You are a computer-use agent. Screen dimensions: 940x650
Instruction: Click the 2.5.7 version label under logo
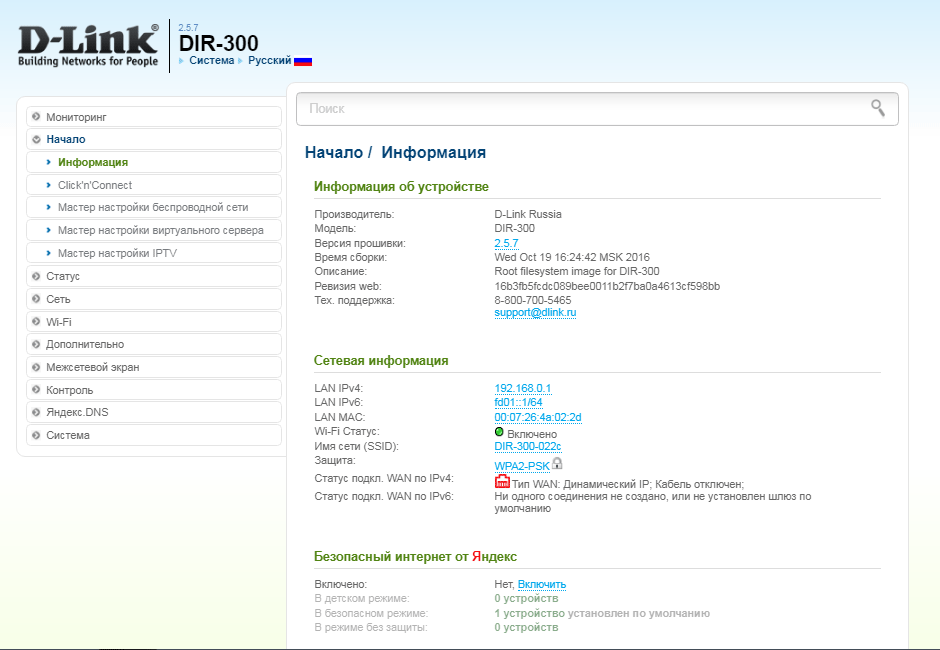click(x=188, y=28)
